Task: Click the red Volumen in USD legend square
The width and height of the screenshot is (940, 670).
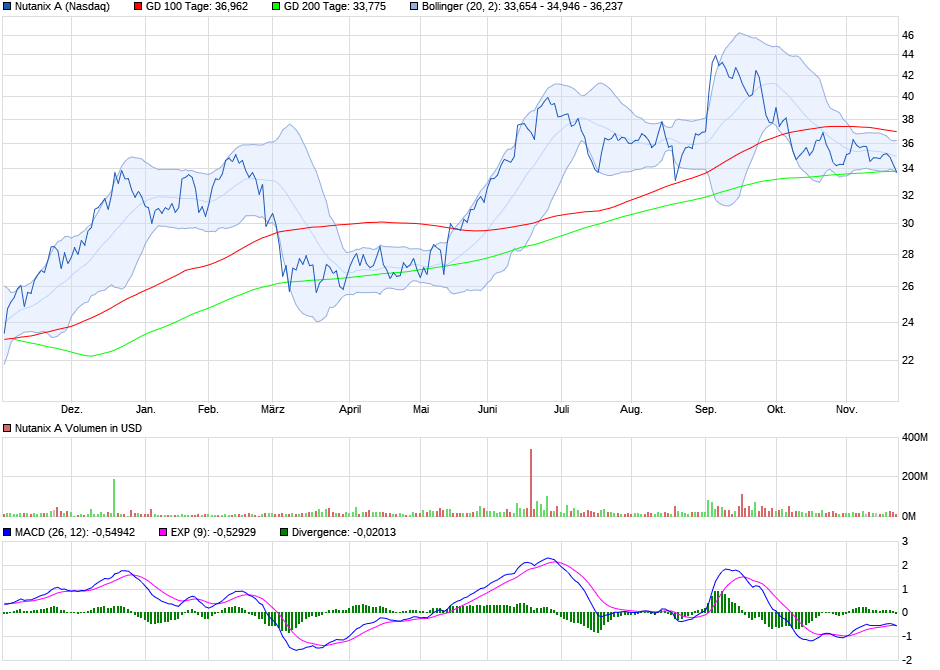Action: [x=6, y=427]
